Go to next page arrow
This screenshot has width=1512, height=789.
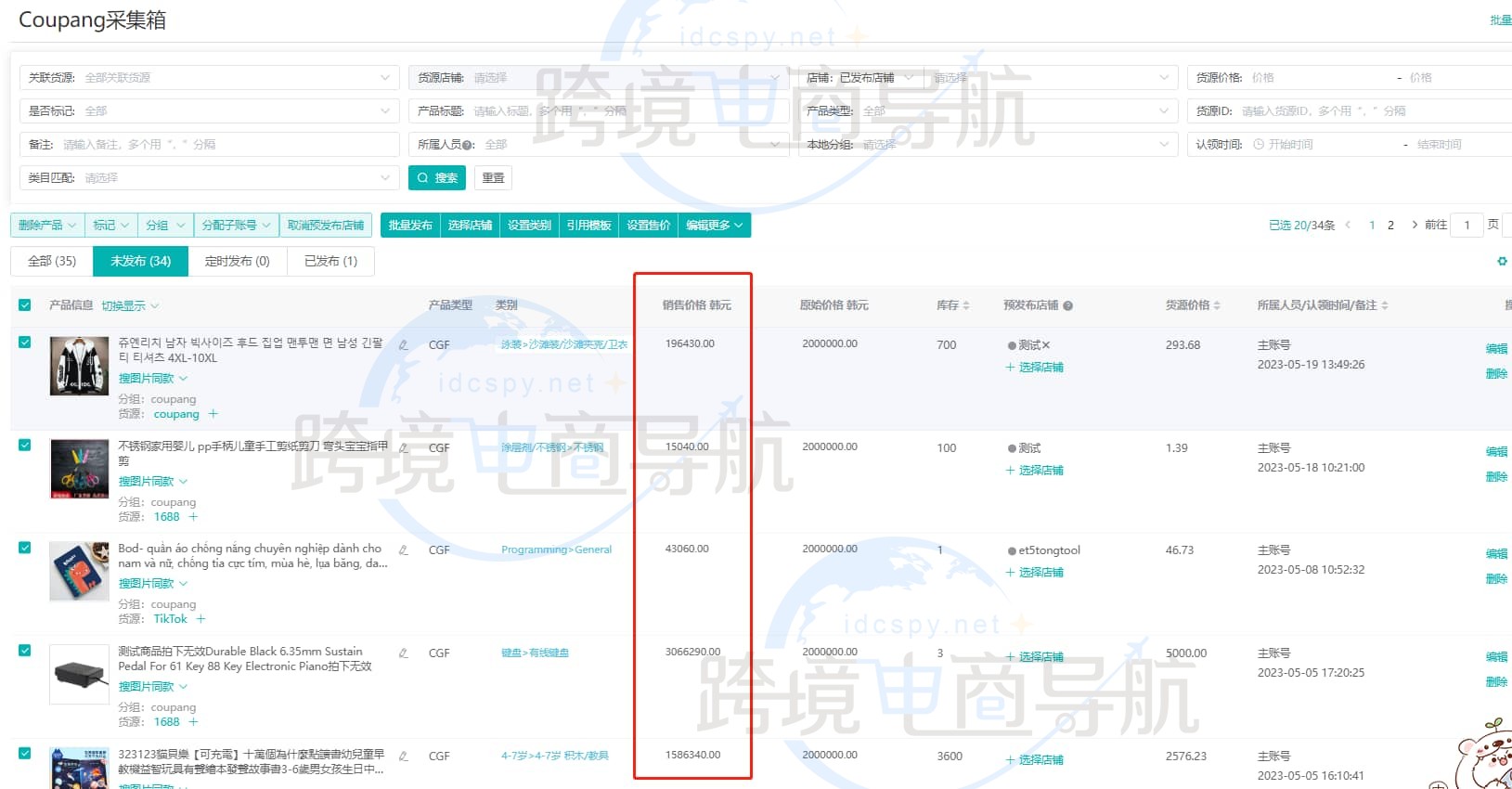pyautogui.click(x=1414, y=225)
